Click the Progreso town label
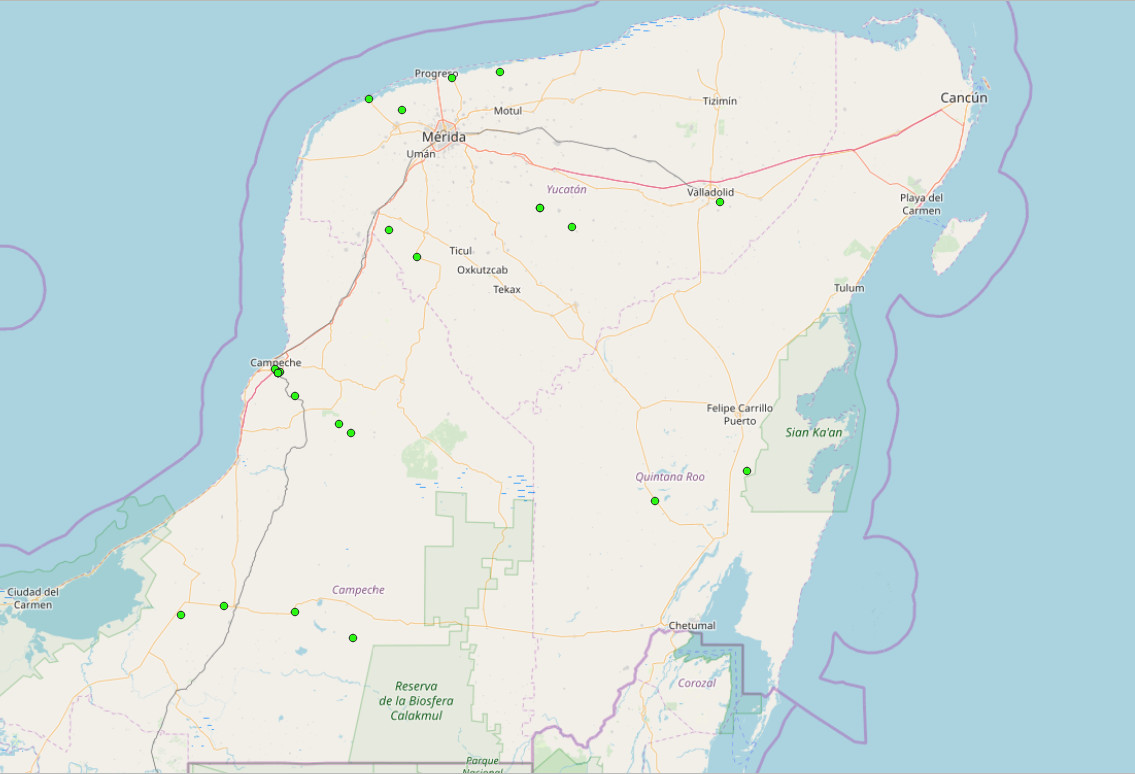 click(x=436, y=73)
